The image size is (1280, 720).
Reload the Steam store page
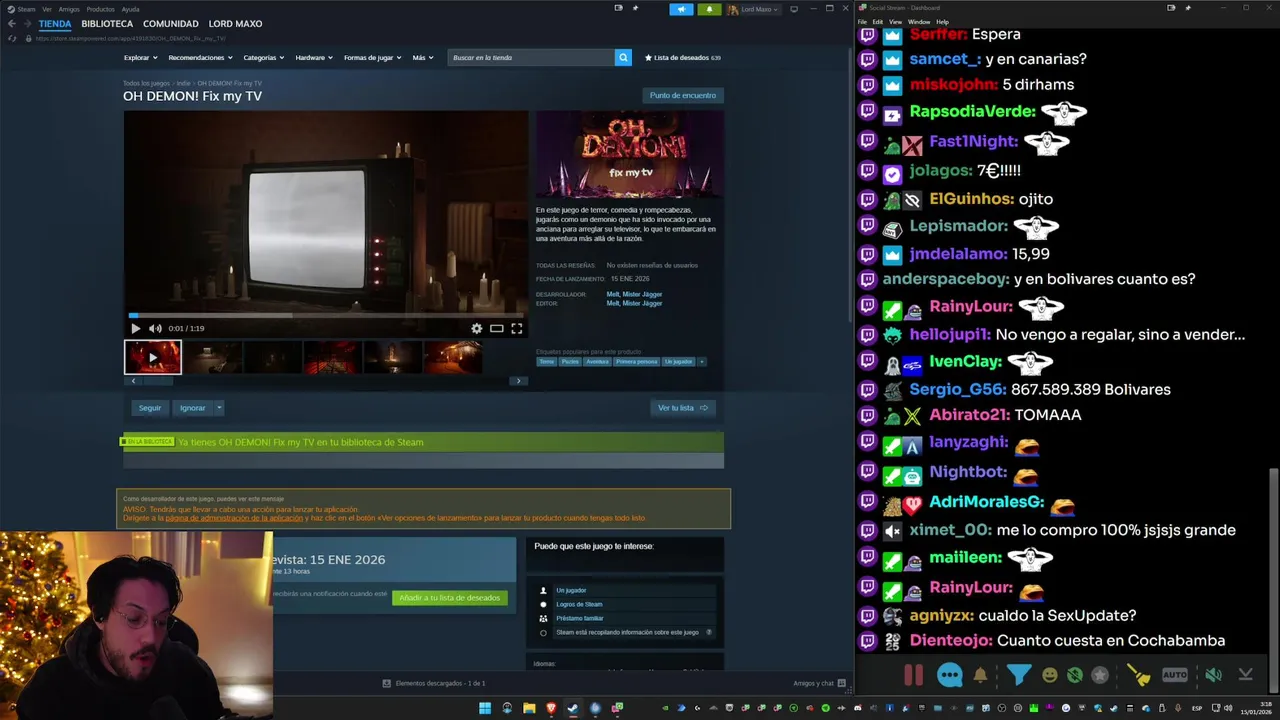(12, 38)
